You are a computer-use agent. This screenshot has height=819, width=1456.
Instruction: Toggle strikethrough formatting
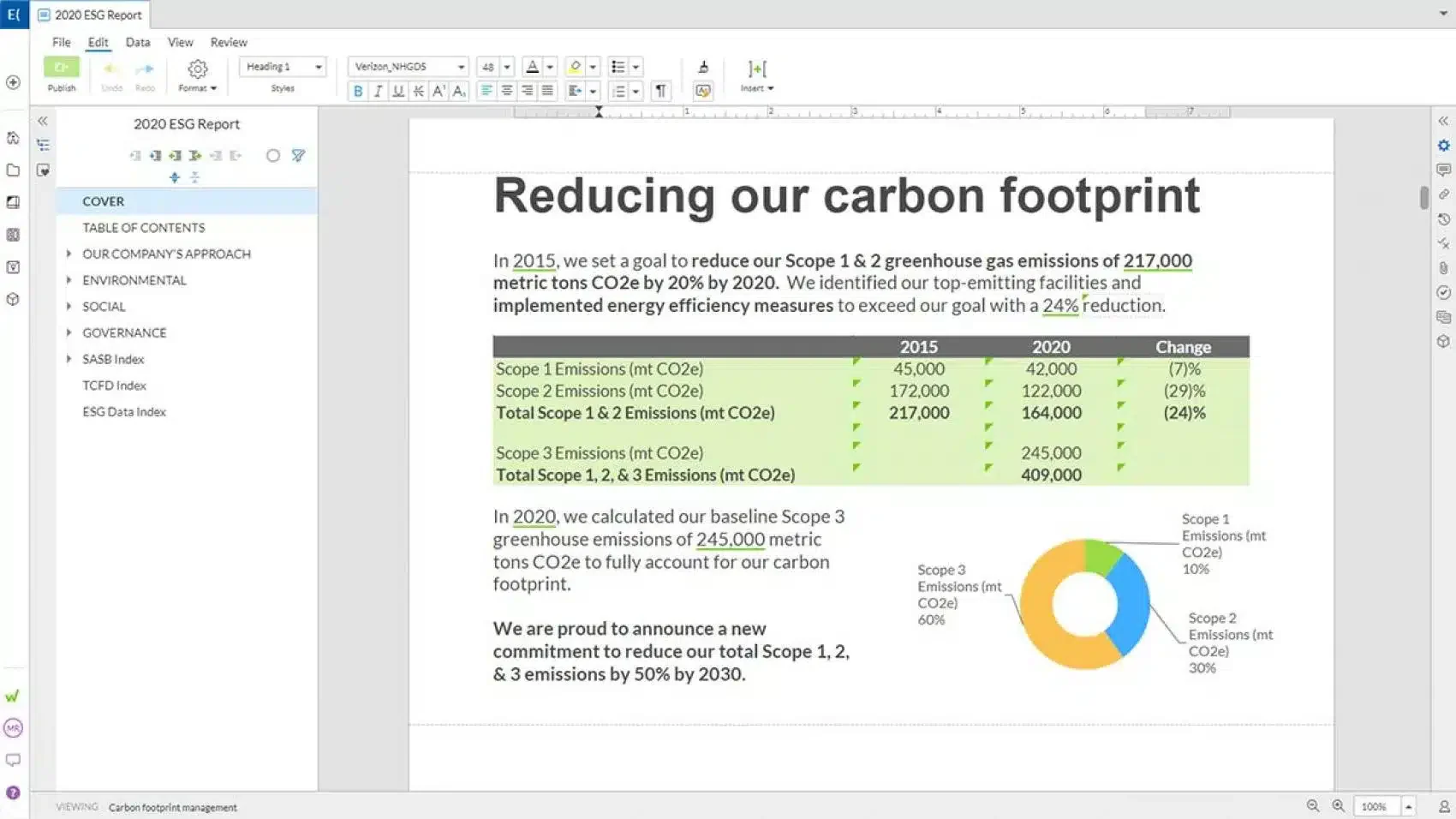coord(418,91)
